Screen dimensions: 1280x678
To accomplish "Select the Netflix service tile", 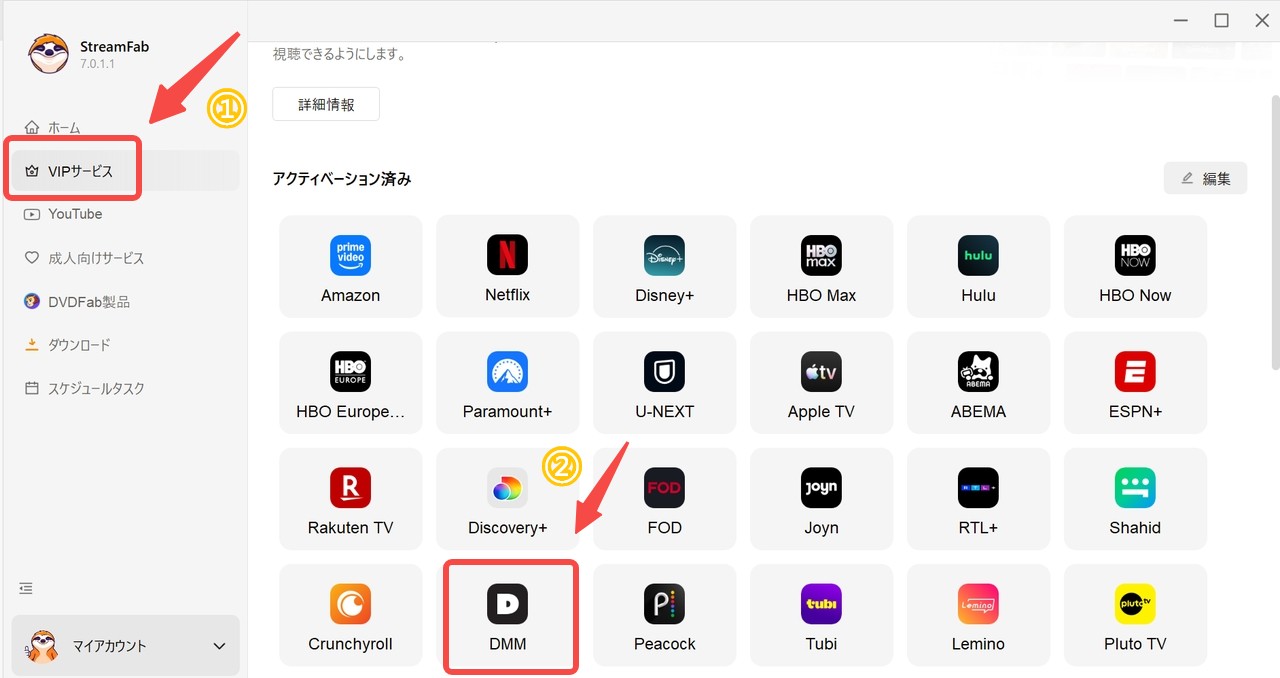I will tap(507, 266).
